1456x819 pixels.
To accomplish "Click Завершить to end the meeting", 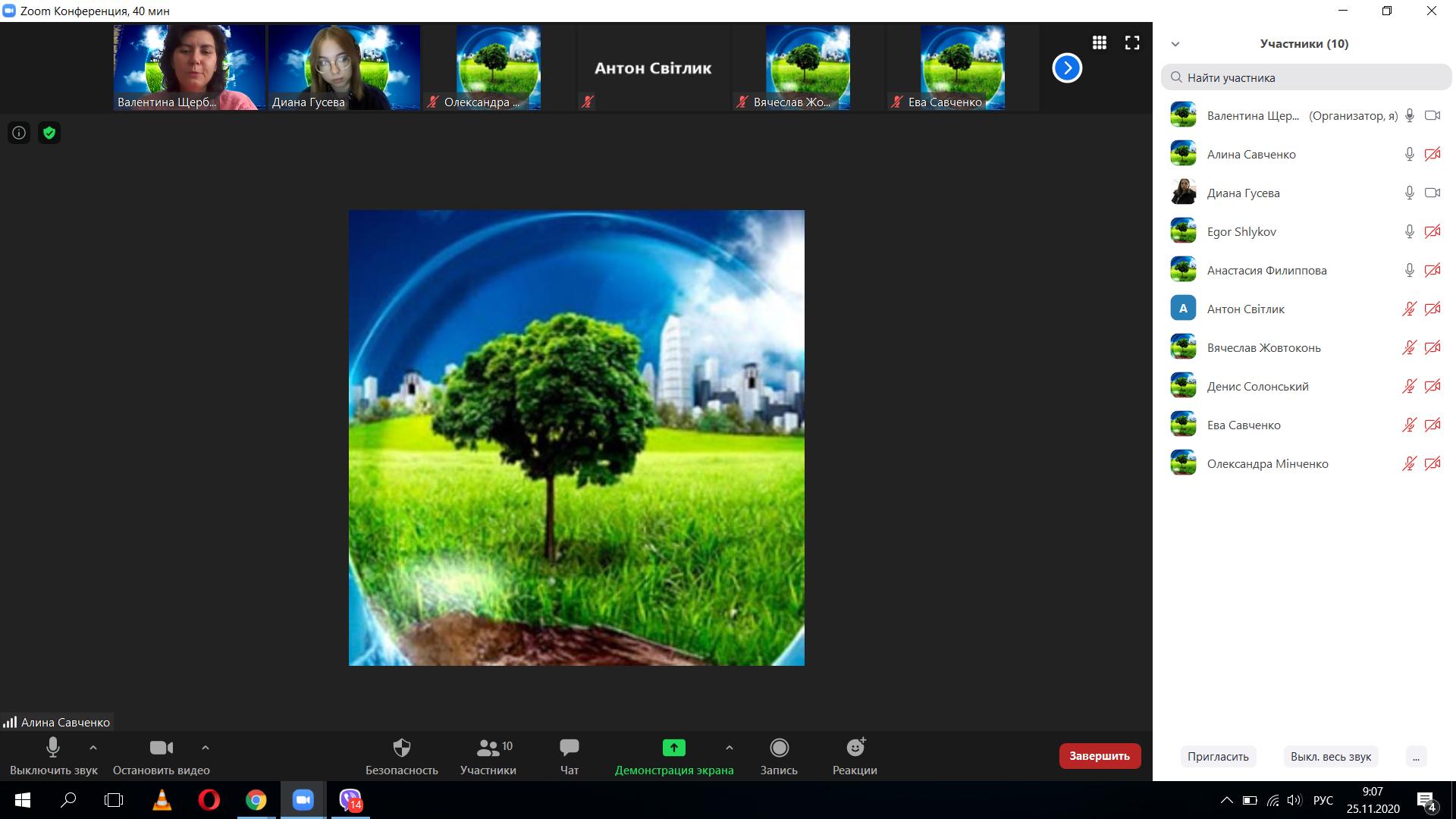I will [1100, 755].
